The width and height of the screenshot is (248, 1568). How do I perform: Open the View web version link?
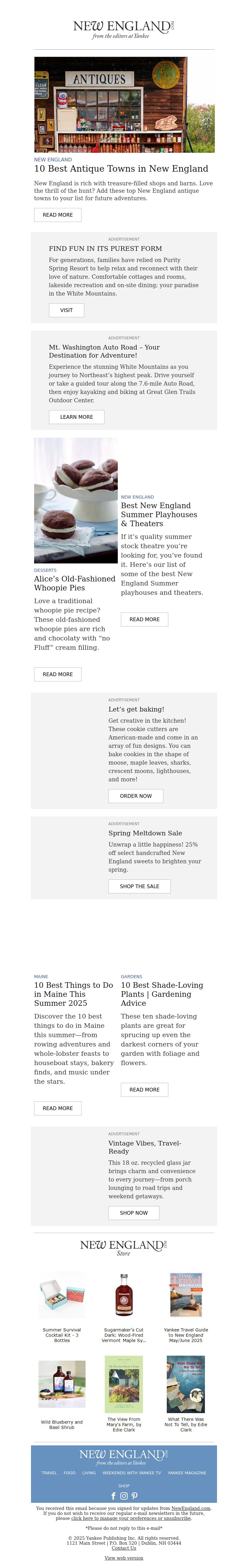(124, 1558)
